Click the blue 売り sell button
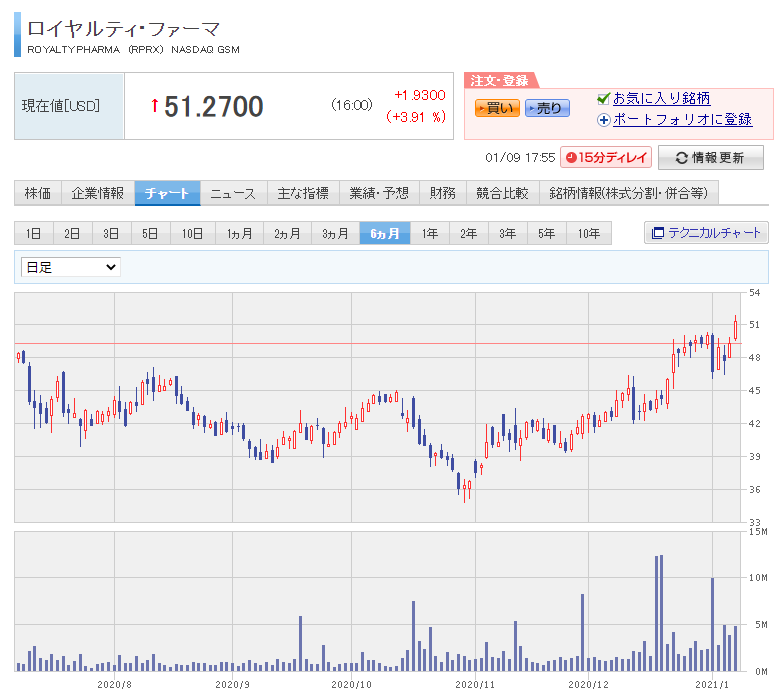 click(x=547, y=108)
